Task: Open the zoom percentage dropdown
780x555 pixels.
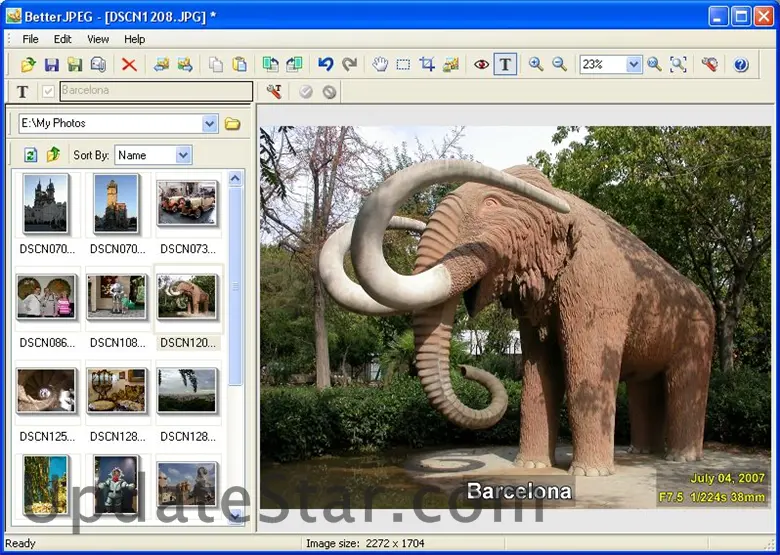Action: [633, 64]
